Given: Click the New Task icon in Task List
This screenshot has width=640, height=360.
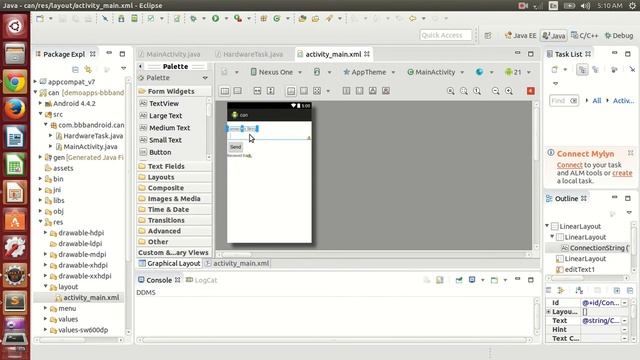Looking at the screenshot, I should (x=555, y=70).
